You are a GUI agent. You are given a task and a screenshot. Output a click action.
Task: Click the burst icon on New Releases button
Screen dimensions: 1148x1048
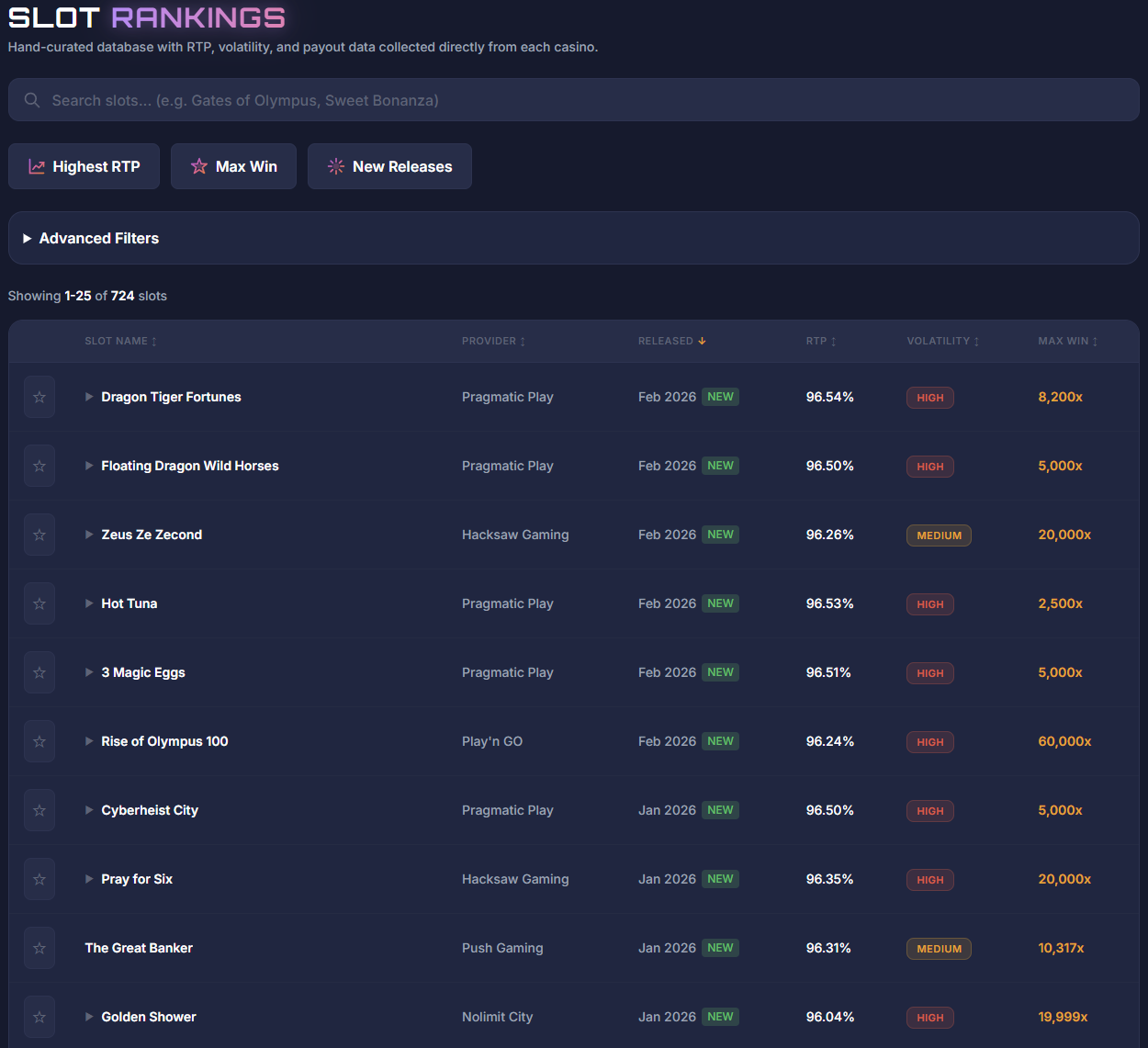(x=334, y=166)
